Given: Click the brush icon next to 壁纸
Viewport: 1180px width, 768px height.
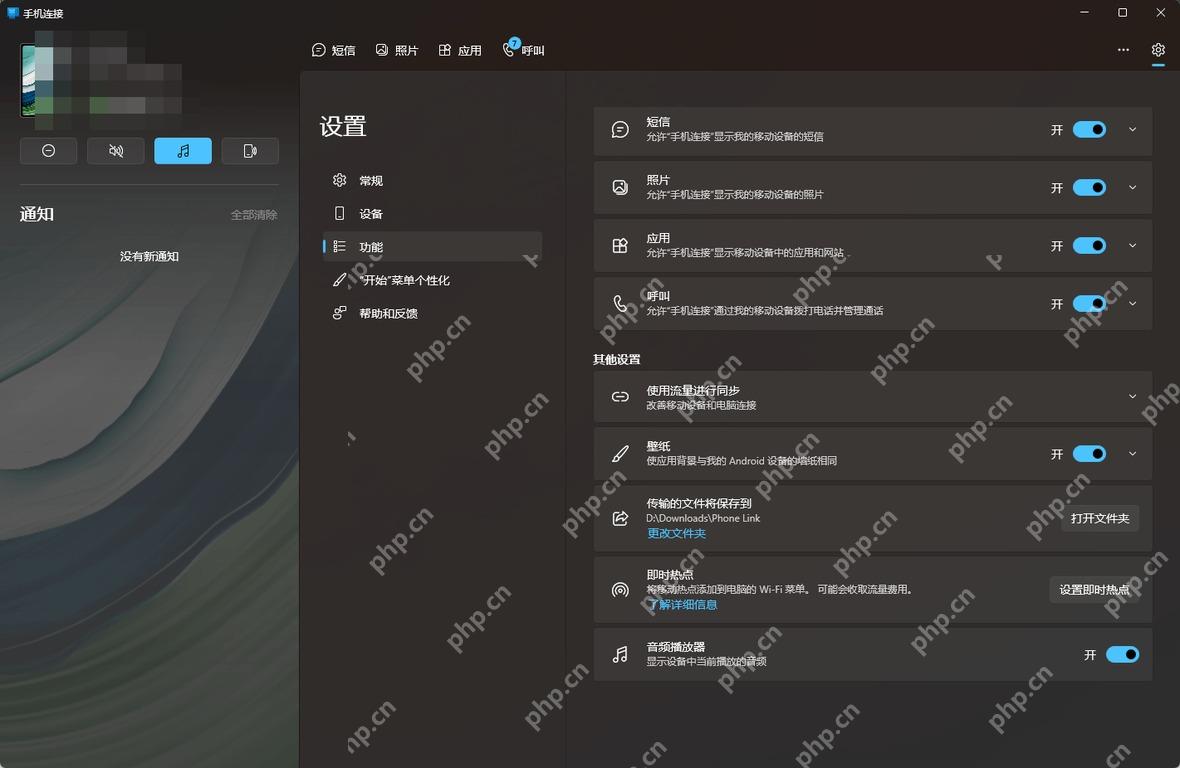Looking at the screenshot, I should (620, 454).
